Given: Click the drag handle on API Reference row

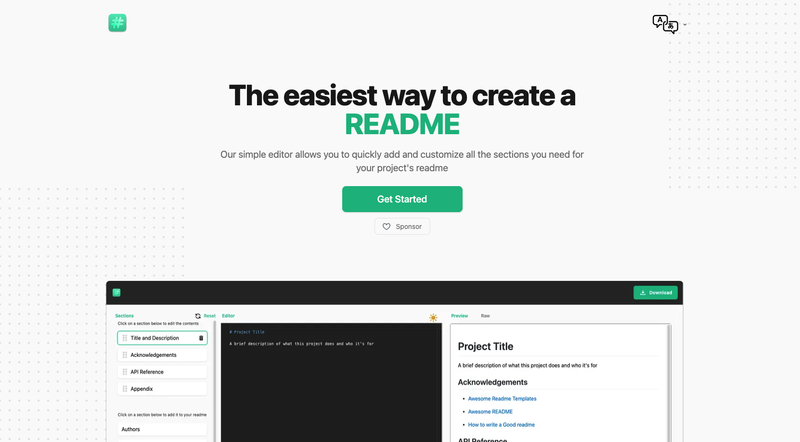Looking at the screenshot, I should (124, 372).
